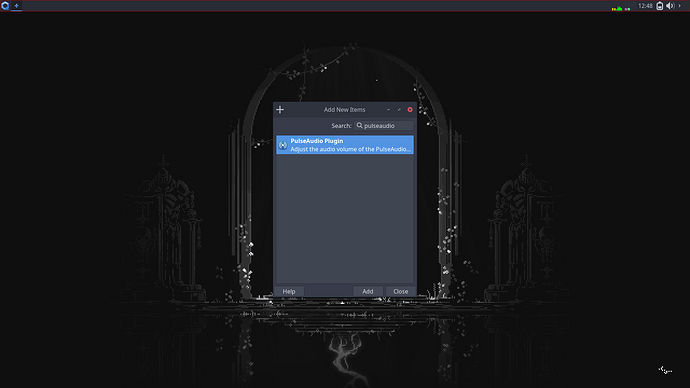Minimize the Add New Items window

pos(388,110)
